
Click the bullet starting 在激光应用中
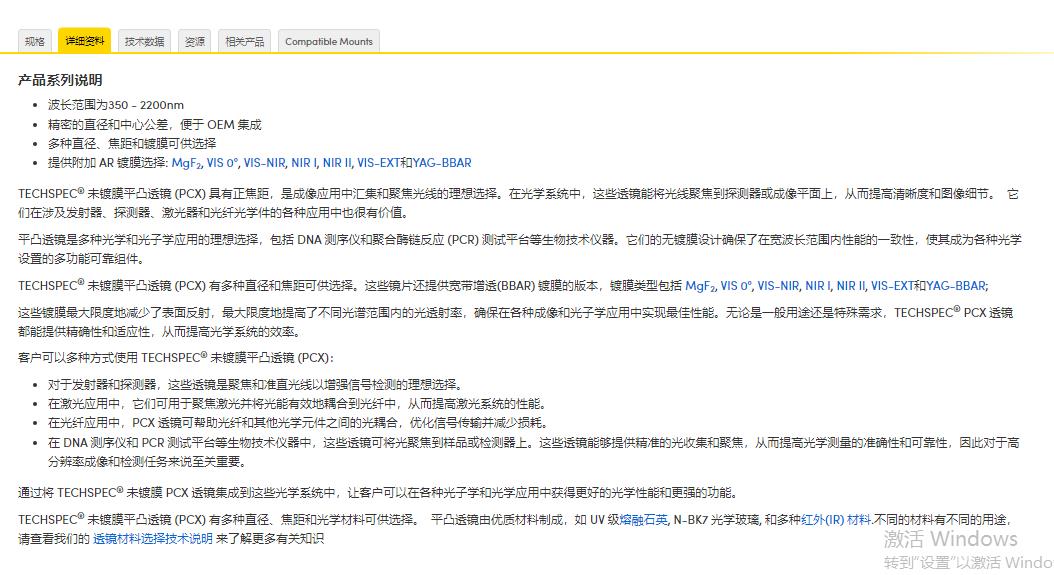click(x=298, y=404)
